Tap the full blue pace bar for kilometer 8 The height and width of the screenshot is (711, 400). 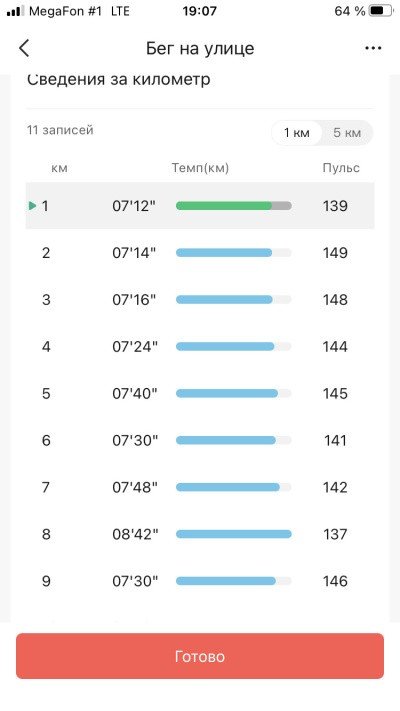[234, 534]
